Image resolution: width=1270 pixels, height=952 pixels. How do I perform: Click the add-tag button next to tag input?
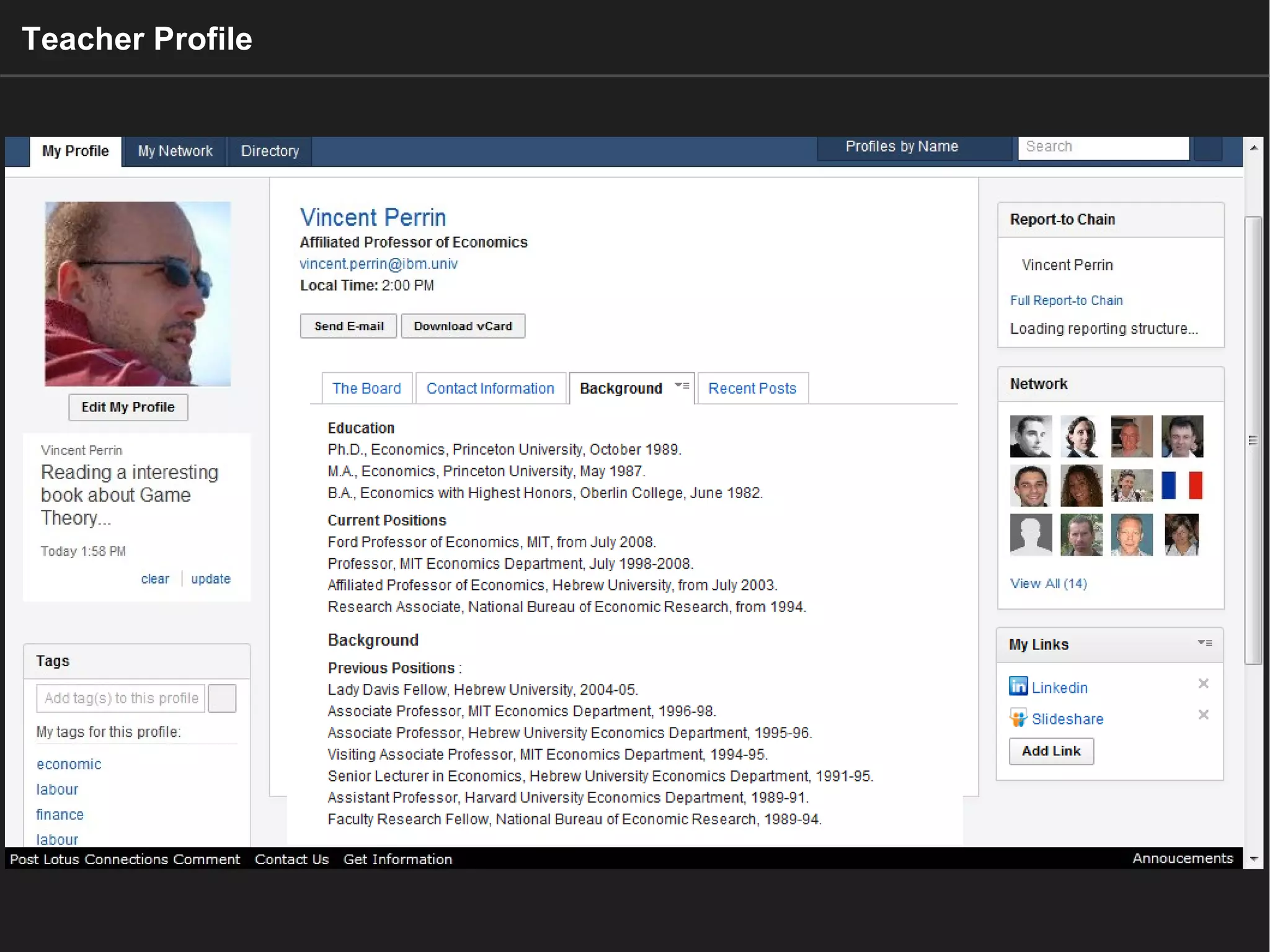pyautogui.click(x=222, y=698)
